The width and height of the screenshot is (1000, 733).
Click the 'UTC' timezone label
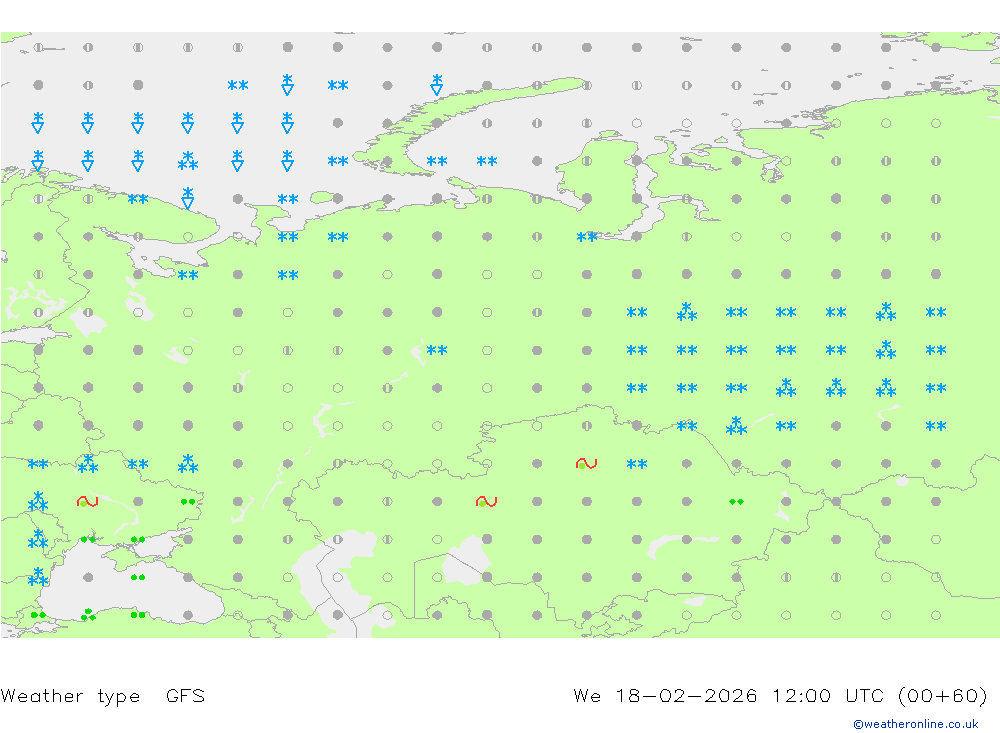pos(864,695)
